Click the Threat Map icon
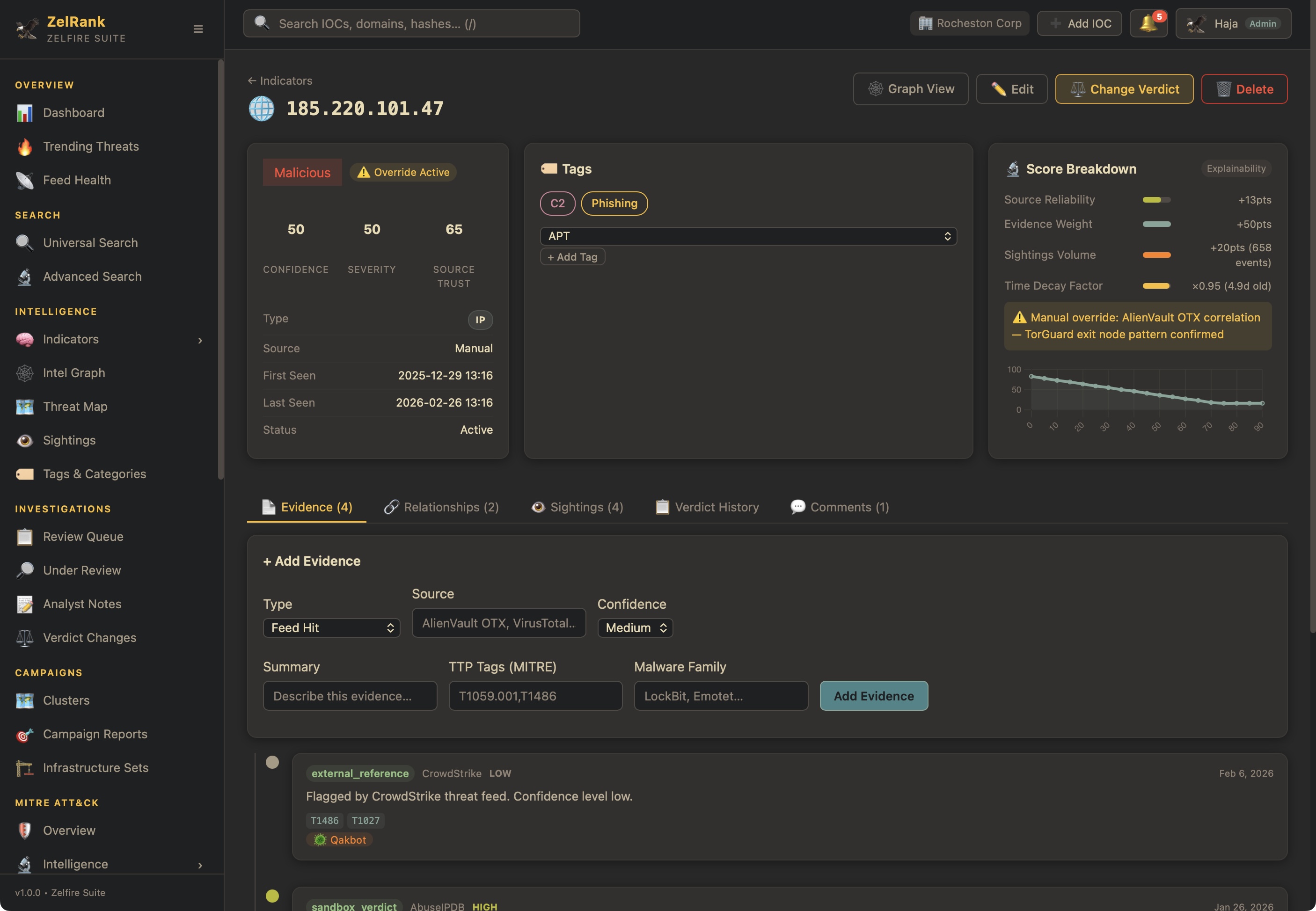The width and height of the screenshot is (1316, 911). tap(24, 407)
